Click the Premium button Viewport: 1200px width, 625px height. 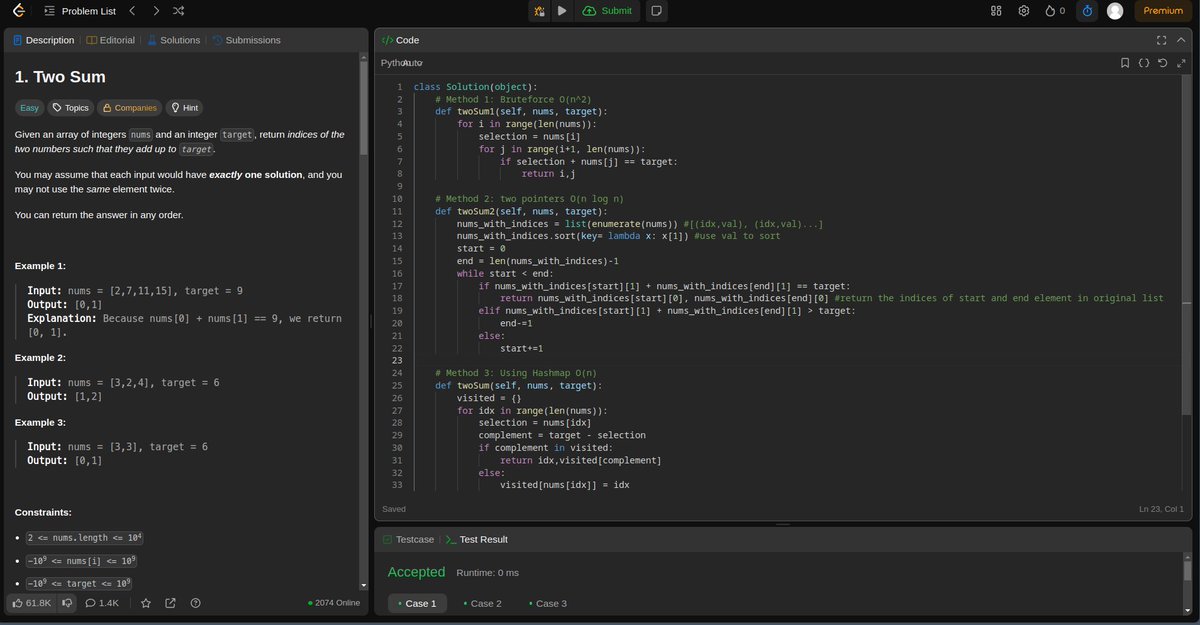pyautogui.click(x=1163, y=11)
